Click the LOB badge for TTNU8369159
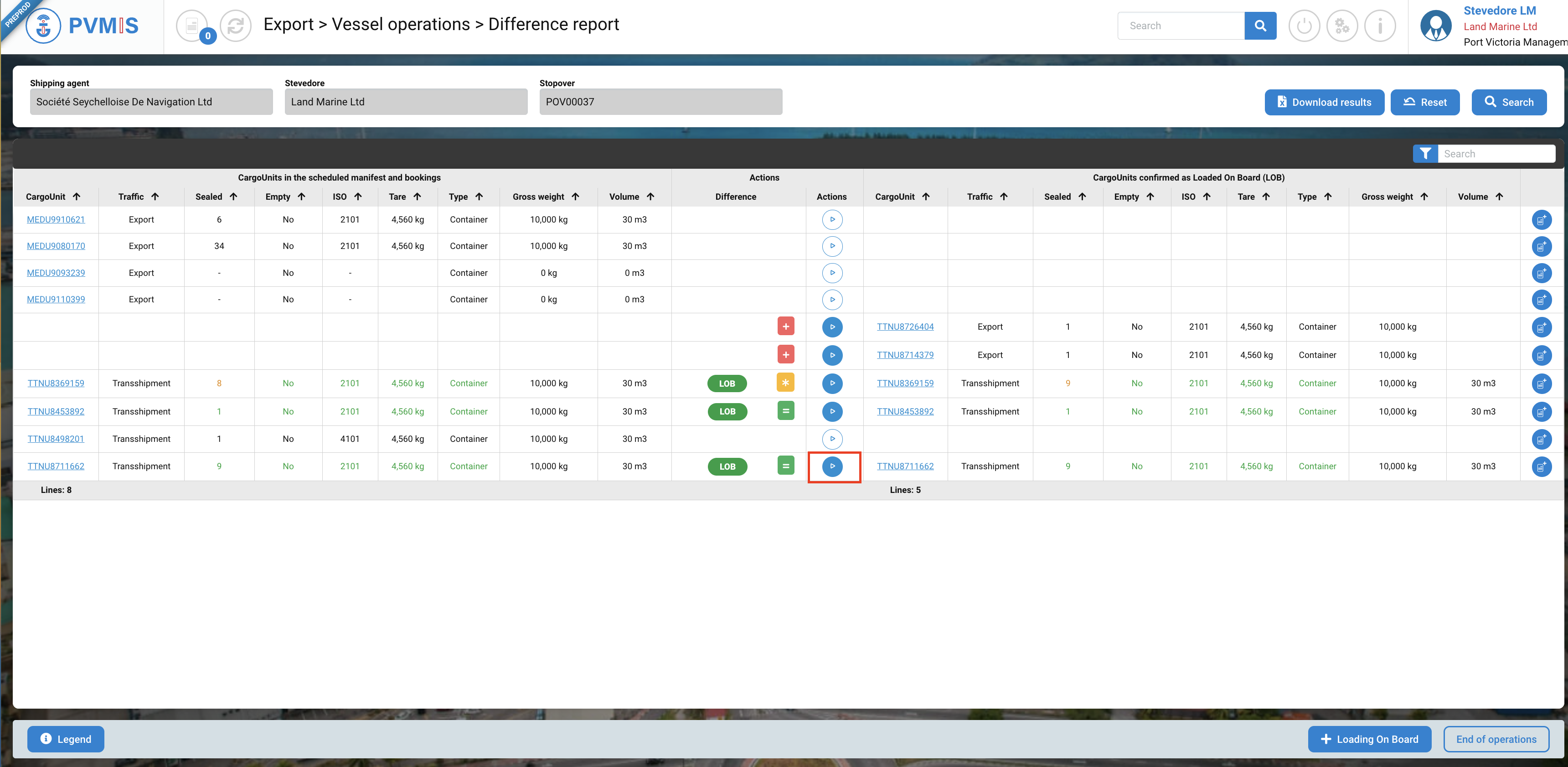Viewport: 1568px width, 767px height. pos(727,383)
